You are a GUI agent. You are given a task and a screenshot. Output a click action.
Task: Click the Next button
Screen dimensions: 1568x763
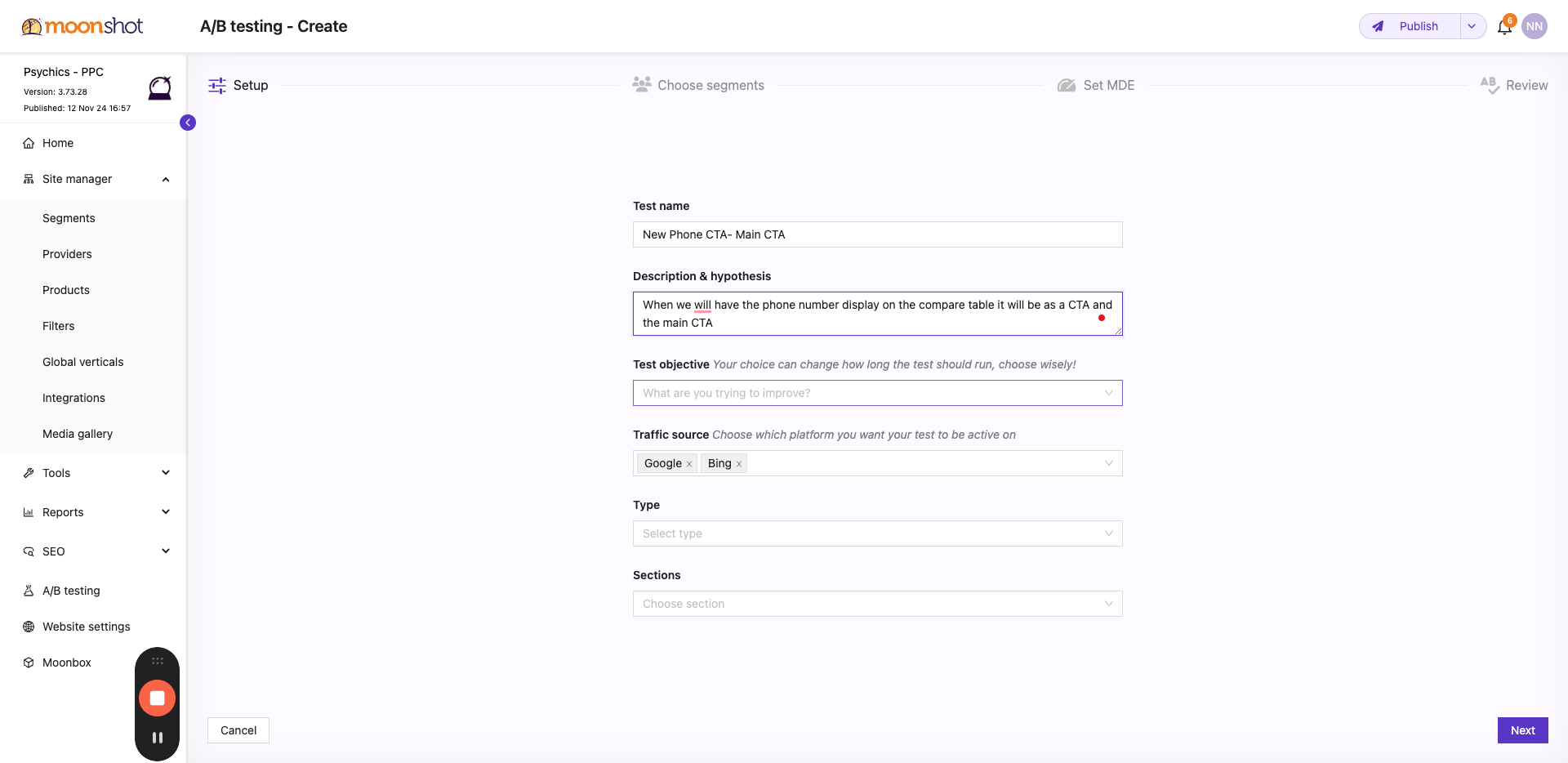pyautogui.click(x=1522, y=730)
